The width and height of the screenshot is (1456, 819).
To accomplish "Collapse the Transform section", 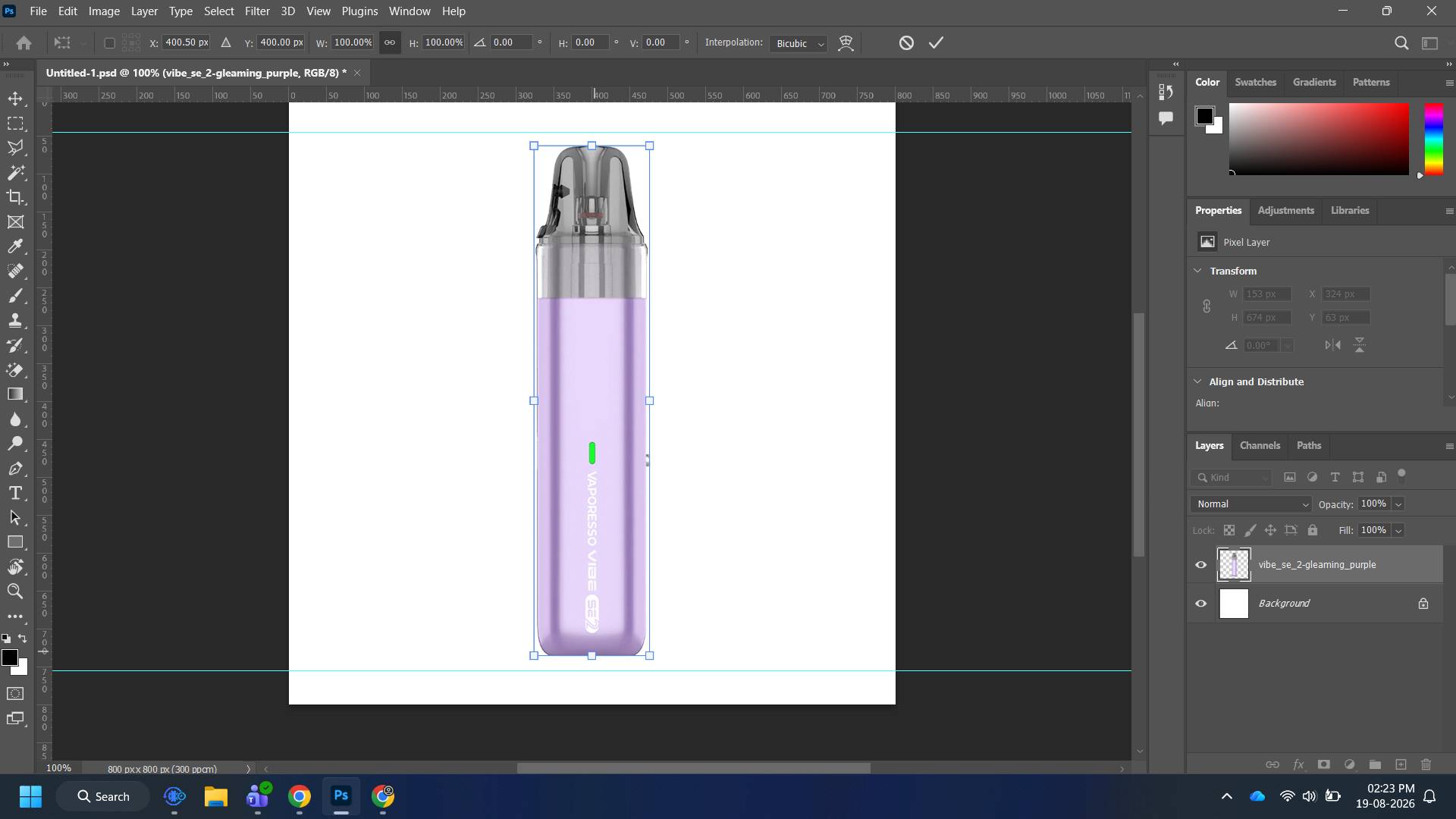I will (1198, 271).
